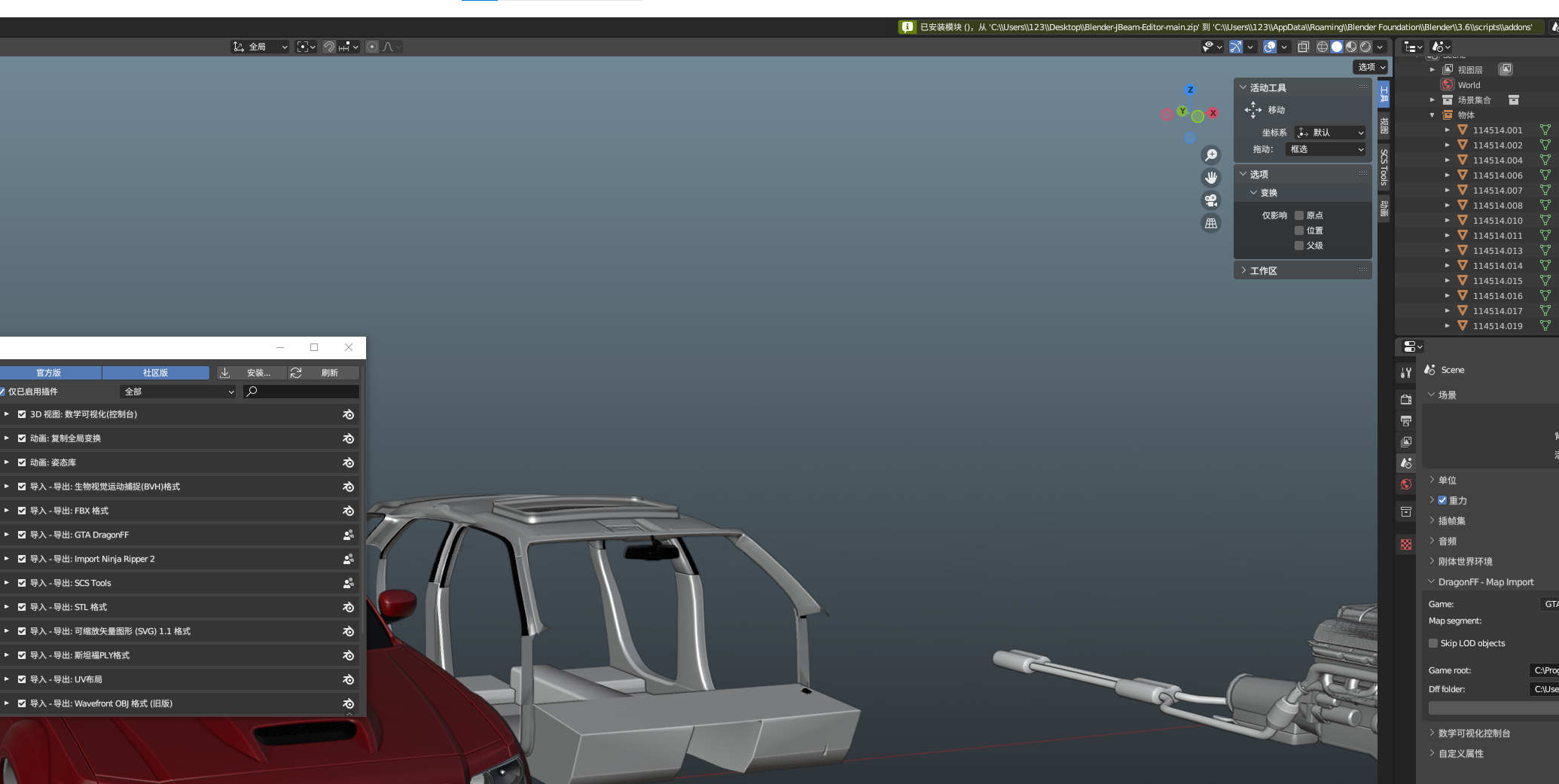1559x784 pixels.
Task: Open Tool properties tab (wrench icon)
Action: (x=1406, y=373)
